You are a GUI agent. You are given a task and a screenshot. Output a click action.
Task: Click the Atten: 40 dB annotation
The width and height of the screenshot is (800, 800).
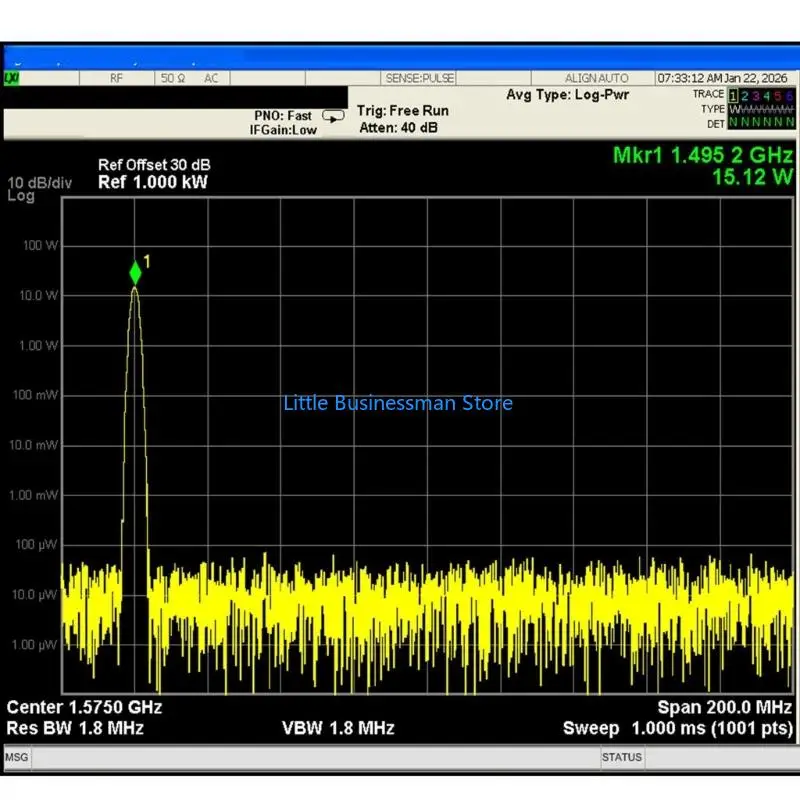coord(398,128)
